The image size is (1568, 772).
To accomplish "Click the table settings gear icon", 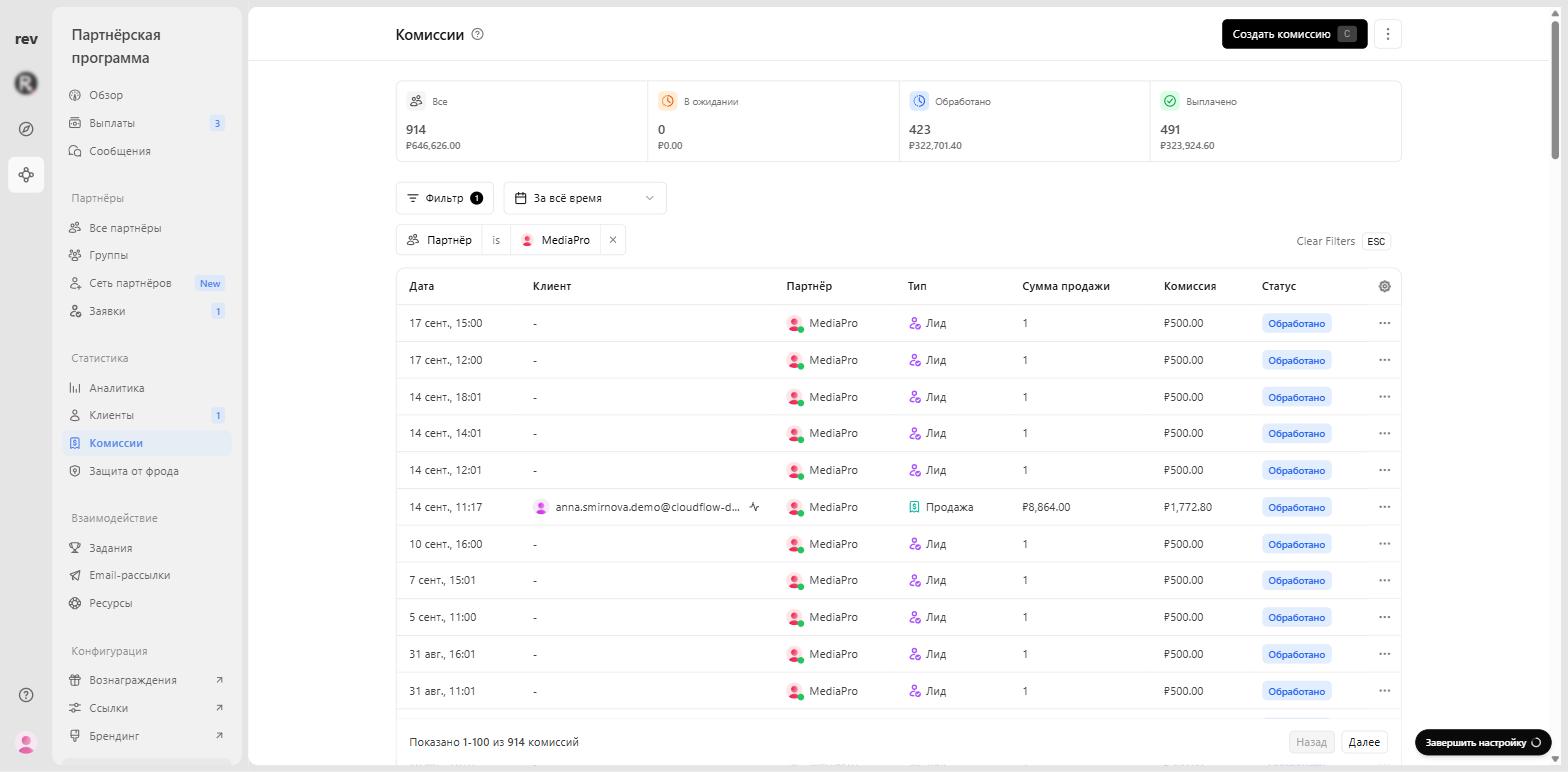I will point(1384,286).
